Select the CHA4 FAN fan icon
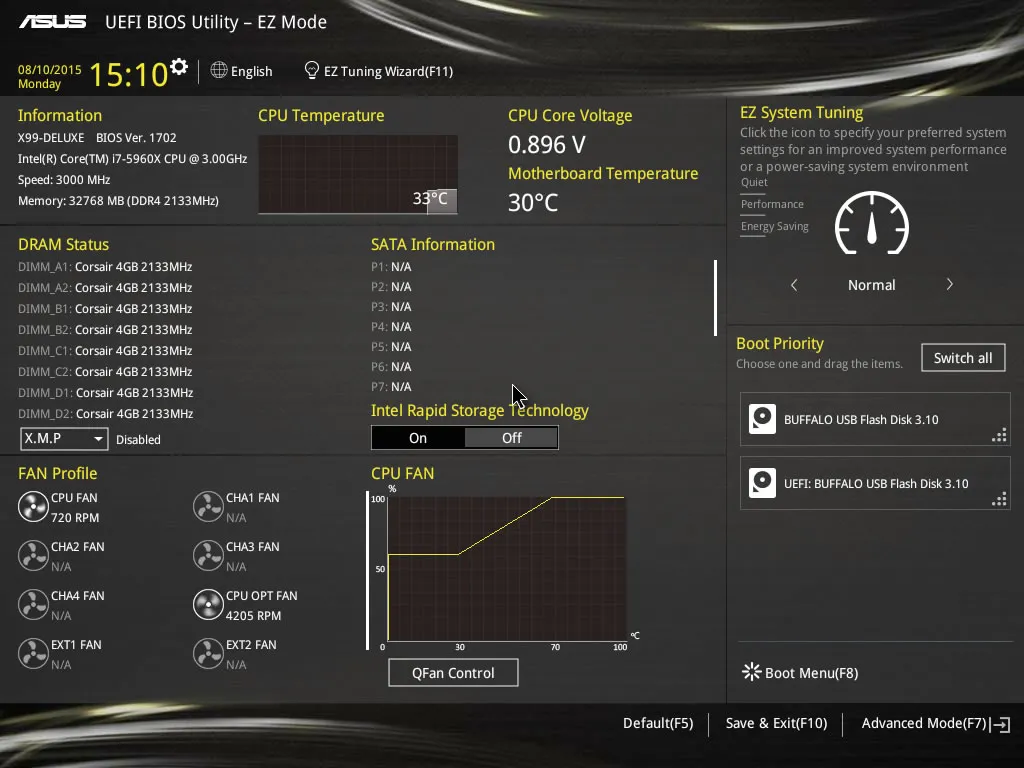Screen dimensions: 1024x768 click(x=33, y=605)
